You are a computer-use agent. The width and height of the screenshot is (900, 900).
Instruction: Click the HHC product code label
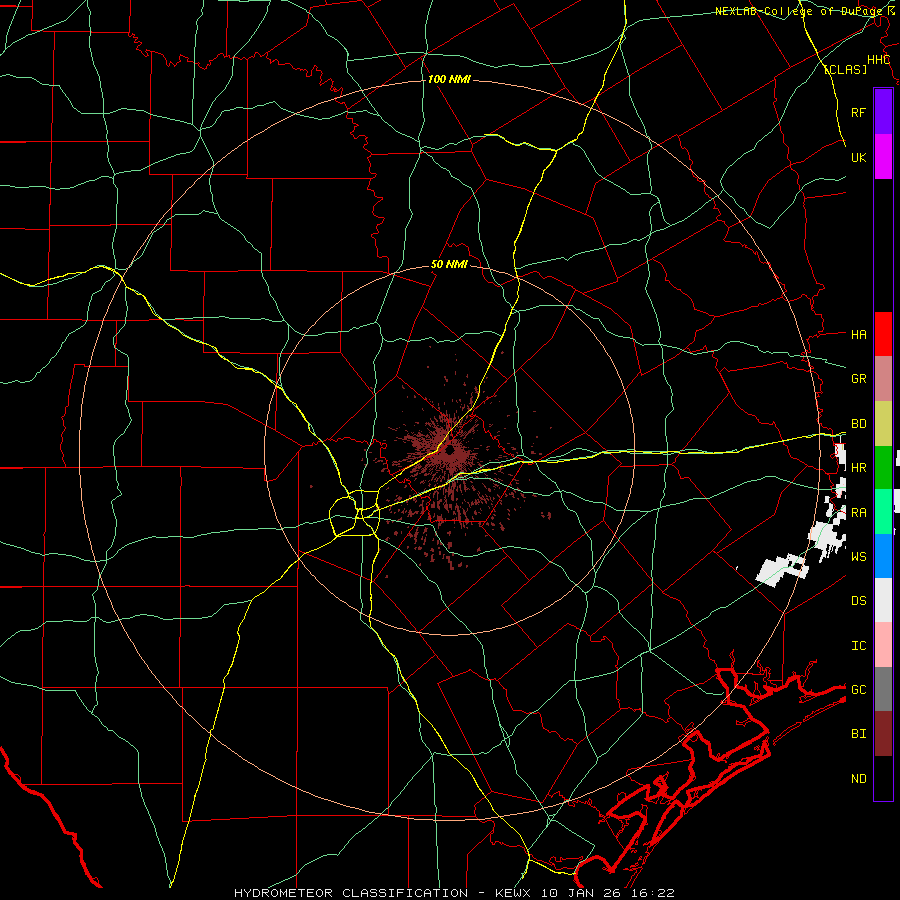click(878, 60)
